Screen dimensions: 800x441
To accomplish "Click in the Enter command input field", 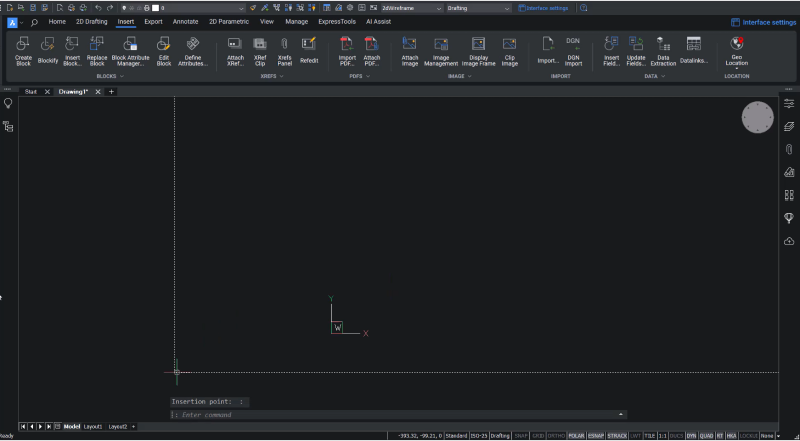I will 398,415.
